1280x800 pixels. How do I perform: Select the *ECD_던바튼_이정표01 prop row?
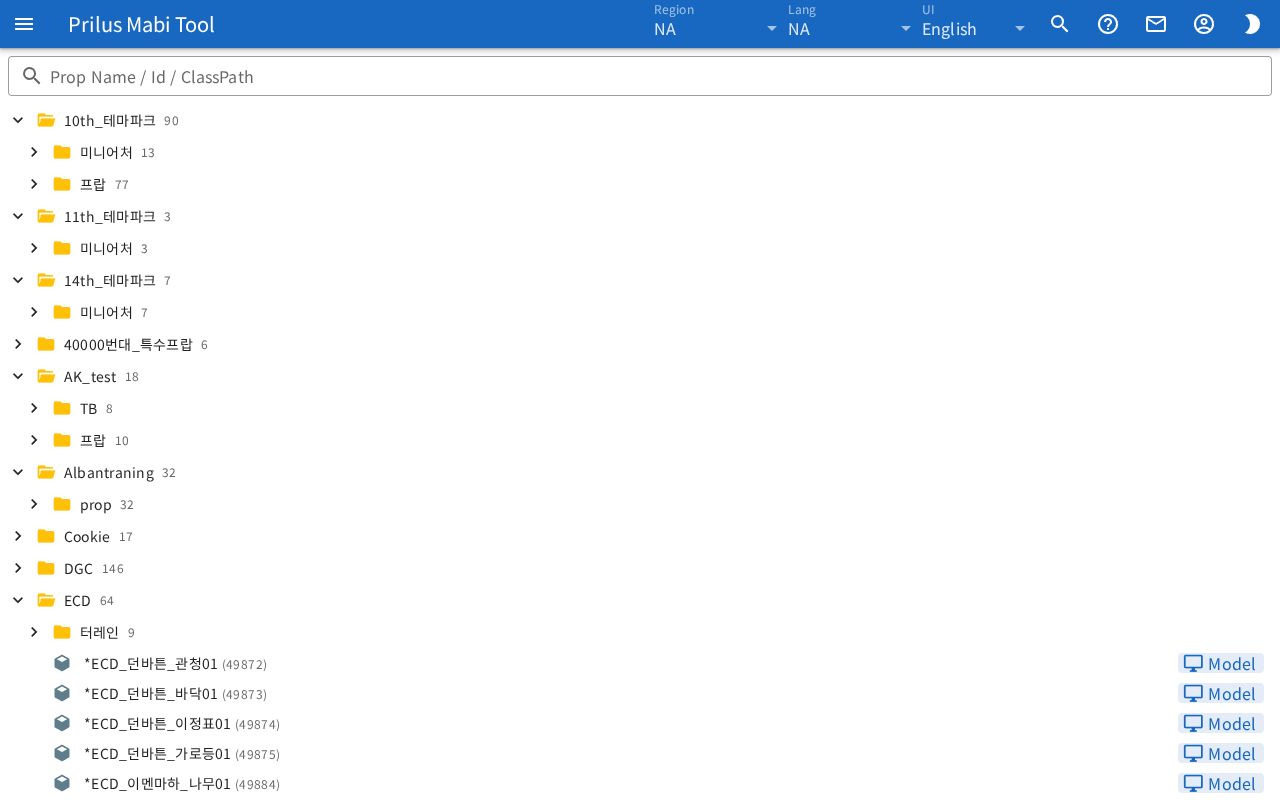[x=640, y=723]
